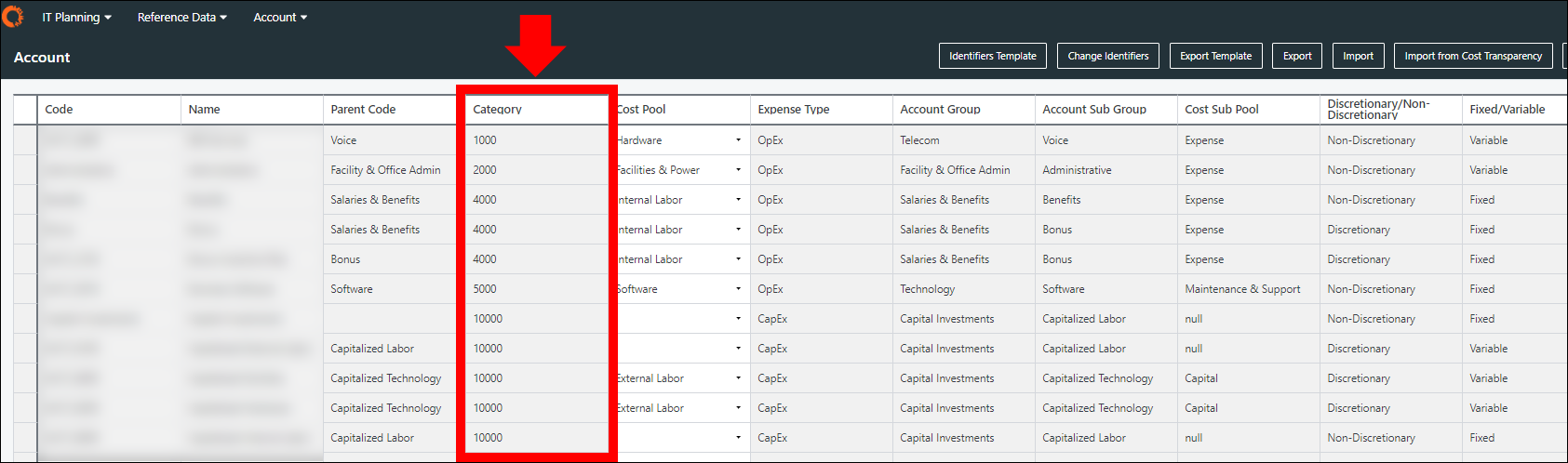
Task: Click the Export button
Action: coord(1297,56)
